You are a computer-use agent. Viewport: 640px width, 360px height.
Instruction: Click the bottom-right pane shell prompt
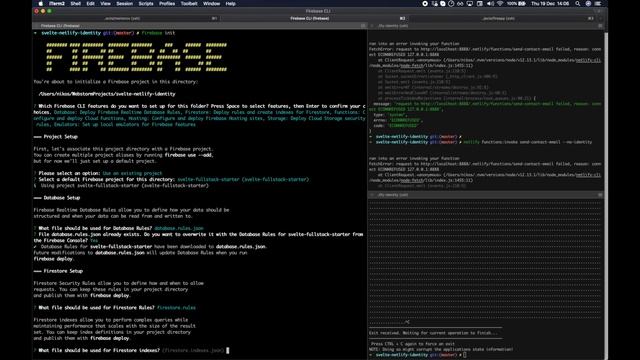click(418, 355)
